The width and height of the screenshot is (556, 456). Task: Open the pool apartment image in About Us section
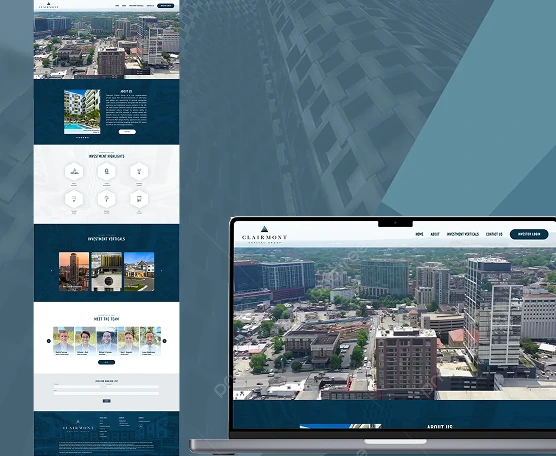pos(82,112)
